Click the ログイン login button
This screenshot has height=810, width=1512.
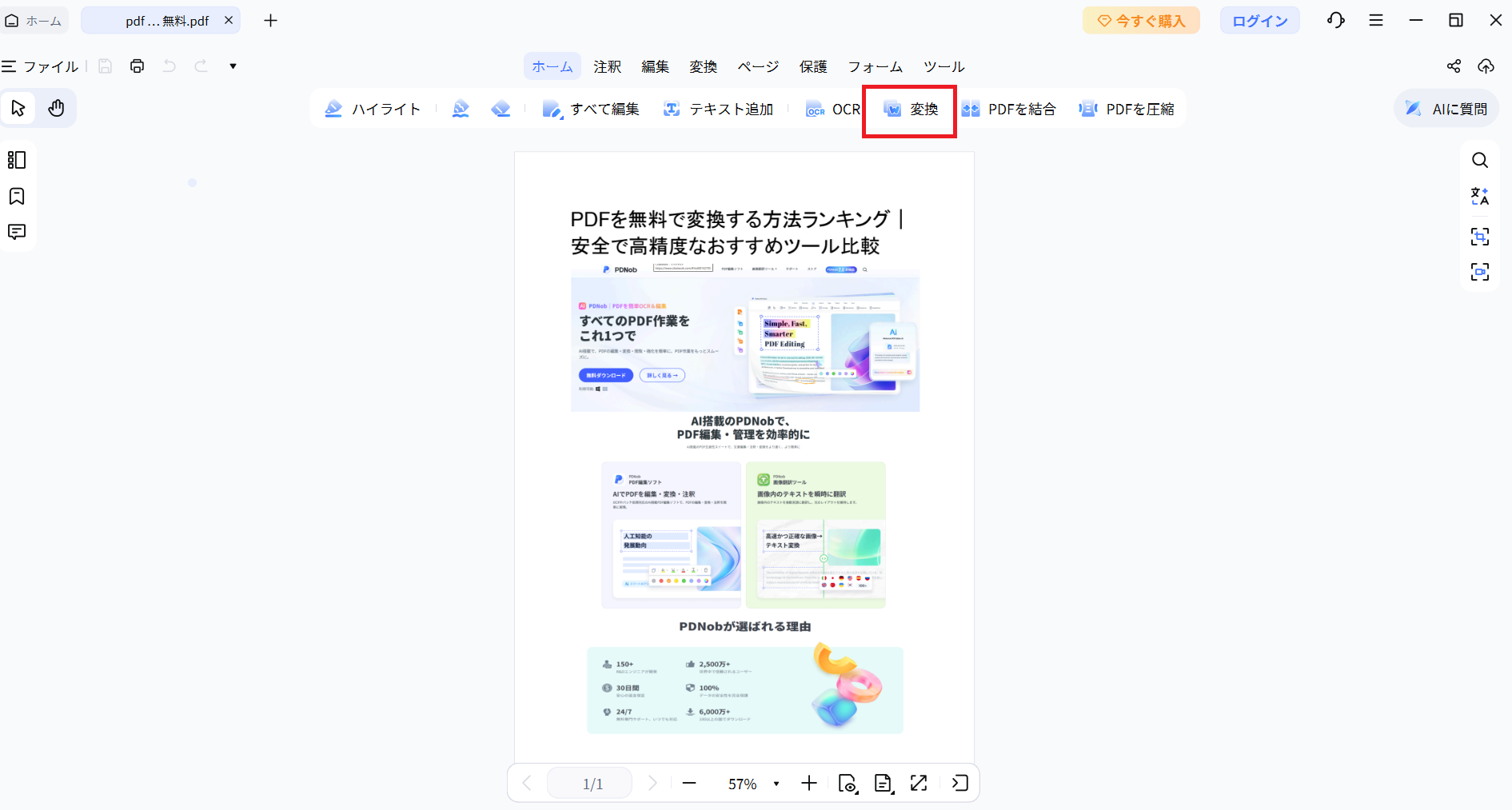1259,21
